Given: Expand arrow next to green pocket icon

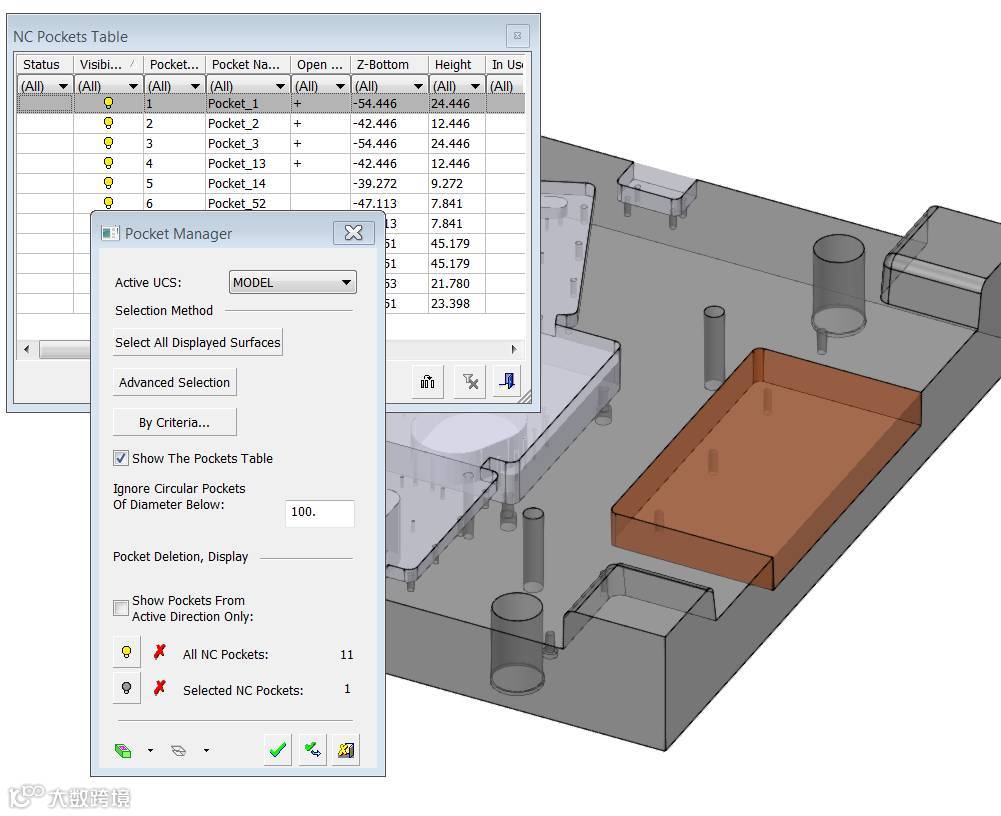Looking at the screenshot, I should coord(150,751).
